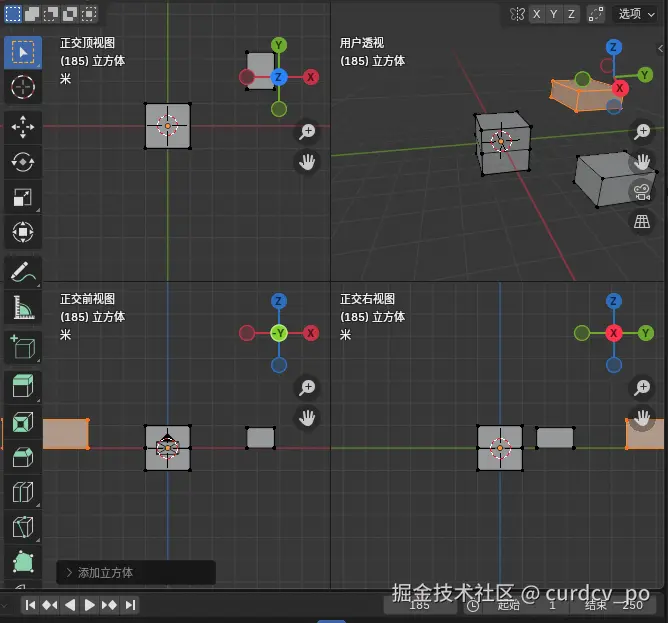Image resolution: width=668 pixels, height=623 pixels.
Task: Select the Measure tool
Action: tap(23, 308)
